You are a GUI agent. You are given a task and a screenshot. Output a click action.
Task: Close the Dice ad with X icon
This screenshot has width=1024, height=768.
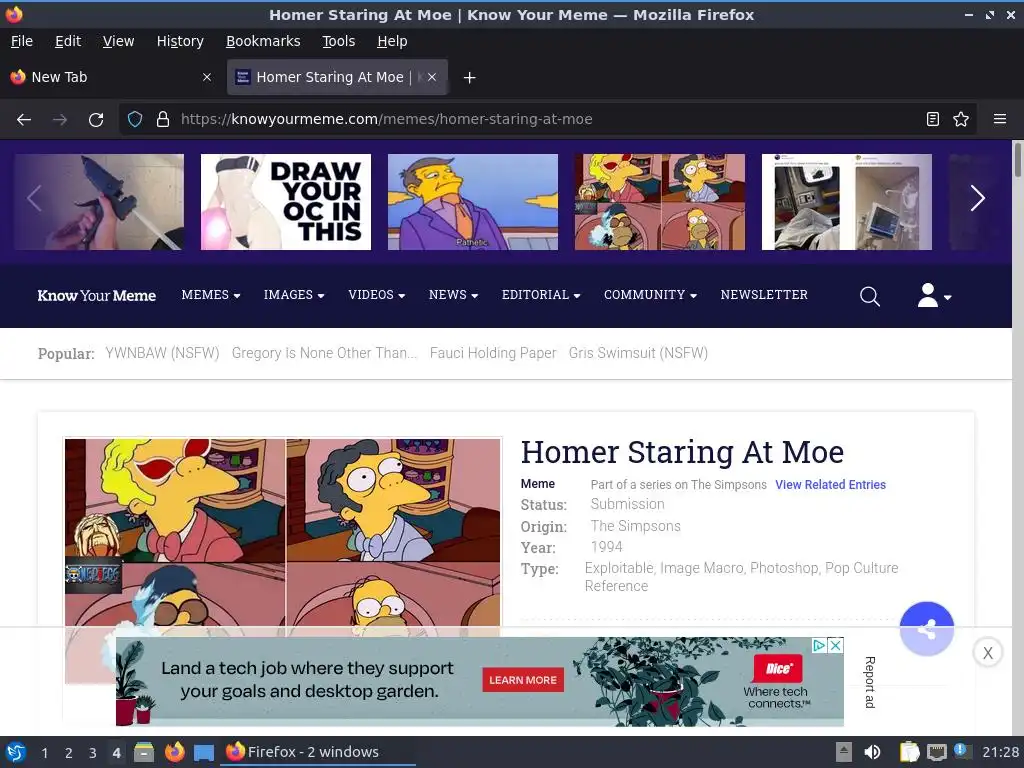(835, 645)
